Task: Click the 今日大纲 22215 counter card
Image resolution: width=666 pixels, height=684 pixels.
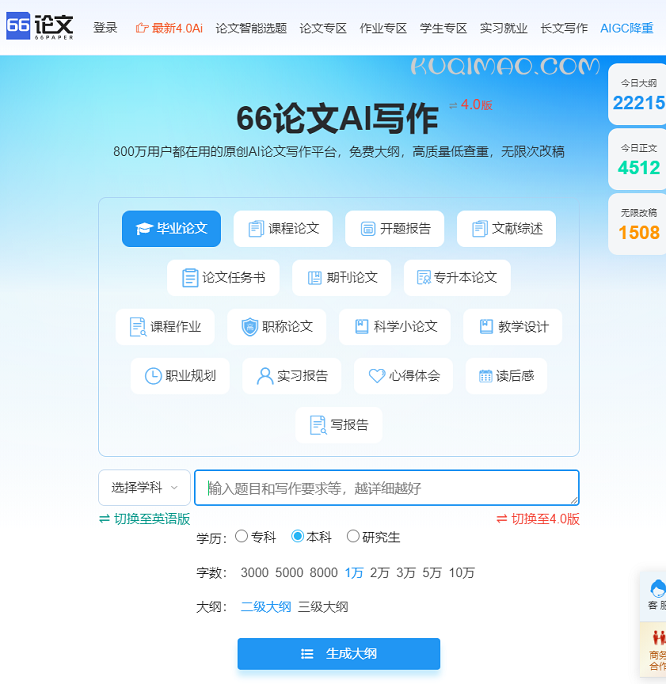Action: (638, 94)
